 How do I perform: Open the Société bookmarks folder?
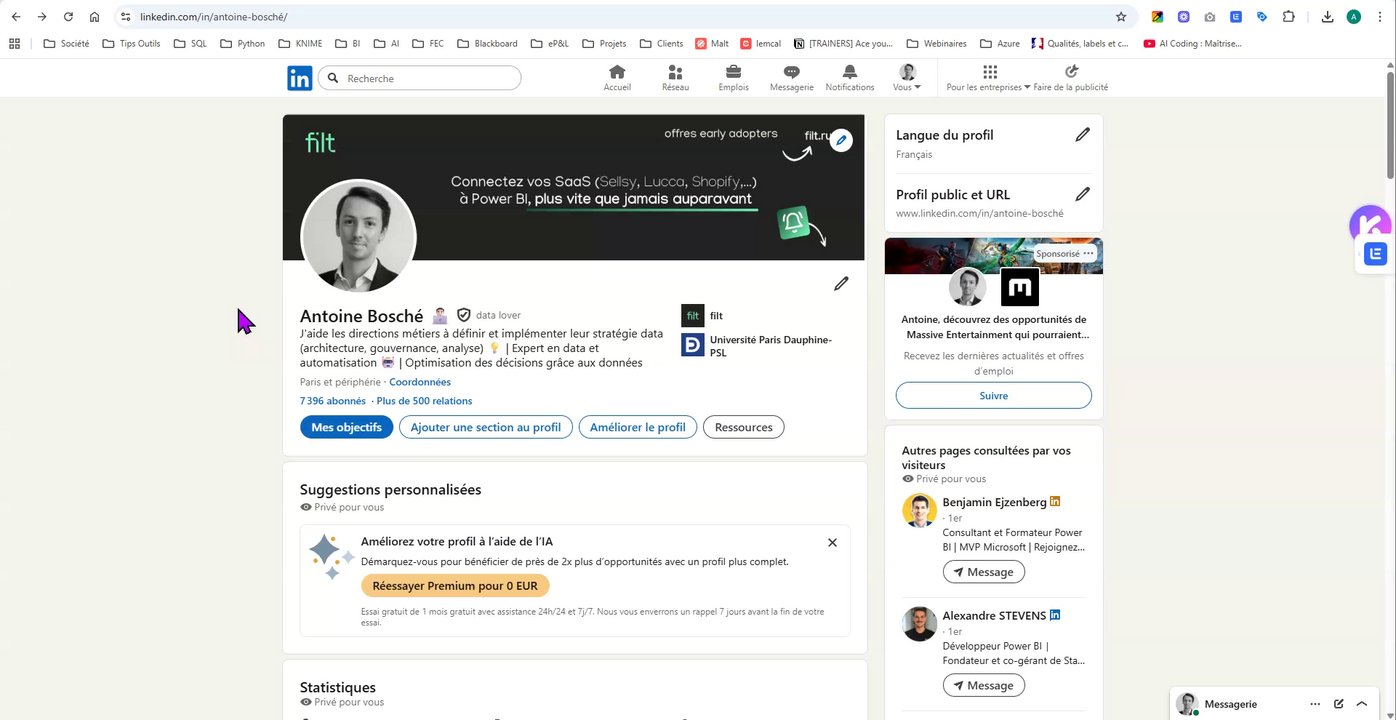coord(66,44)
